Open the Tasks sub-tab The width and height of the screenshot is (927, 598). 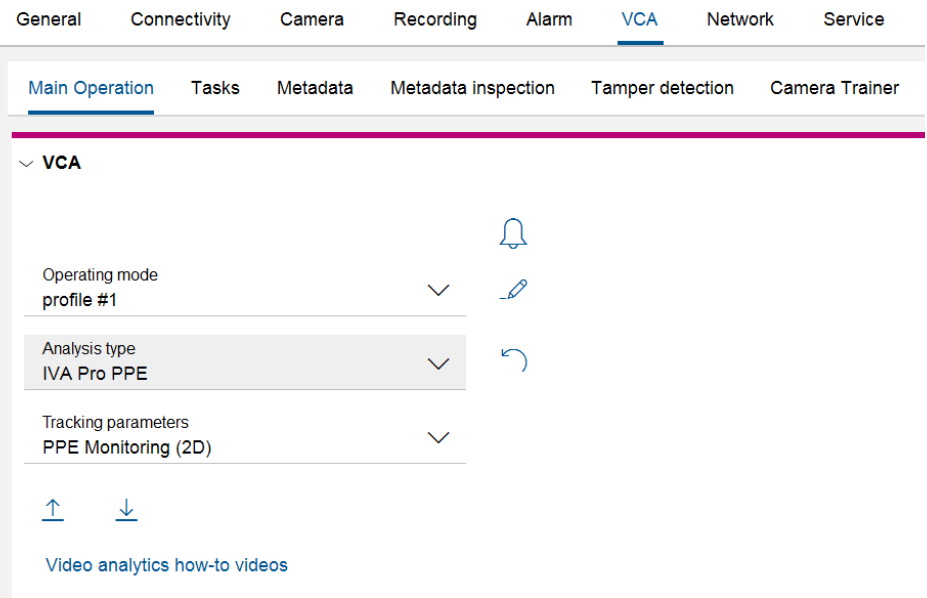tap(215, 88)
